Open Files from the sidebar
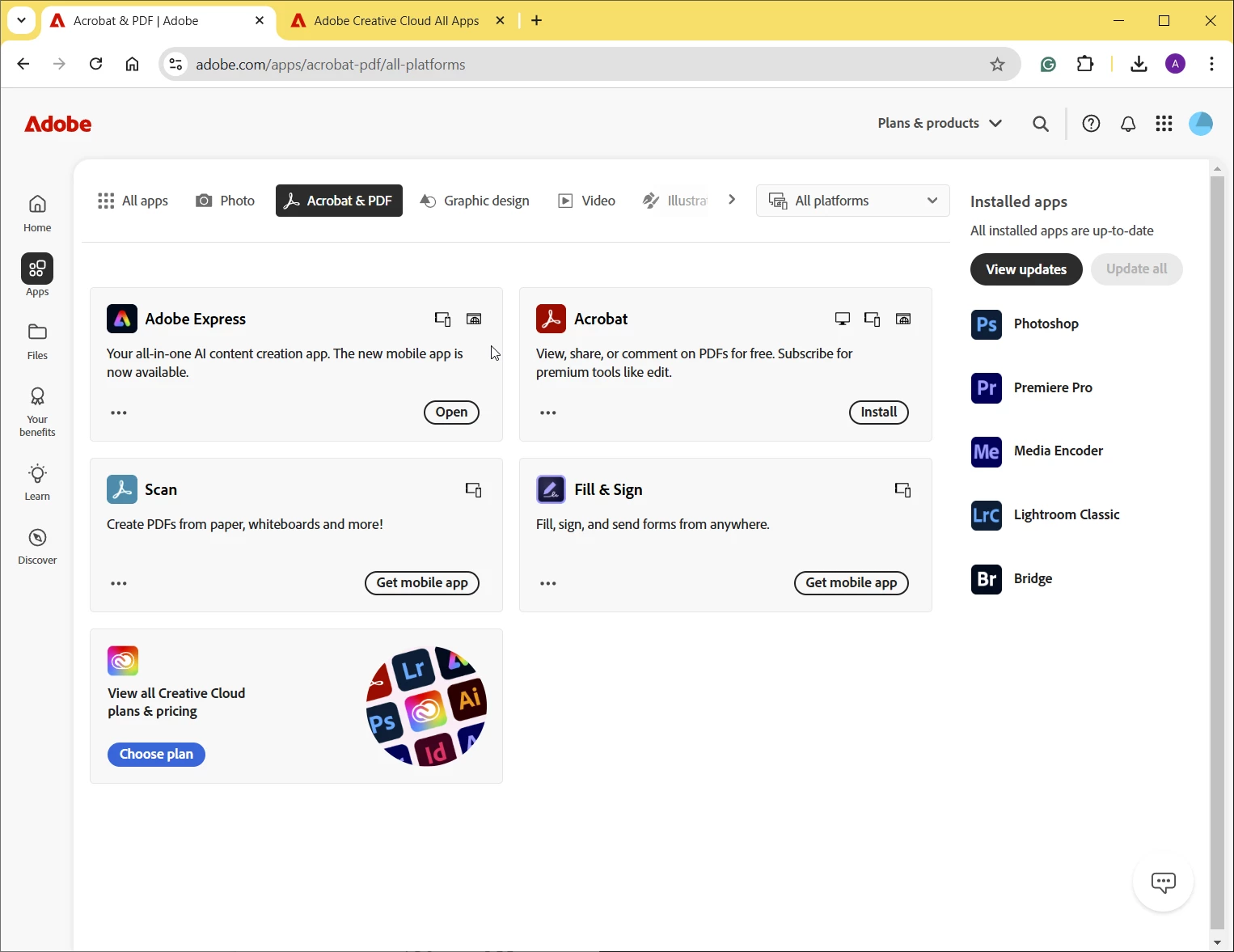The image size is (1234, 952). click(37, 341)
